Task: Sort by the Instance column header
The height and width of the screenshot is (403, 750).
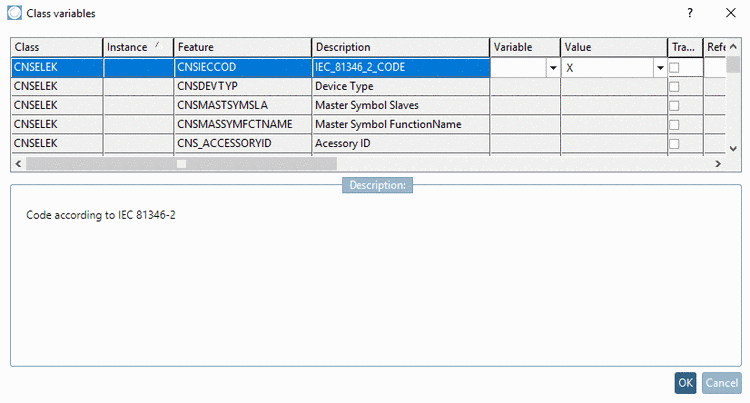Action: point(138,47)
